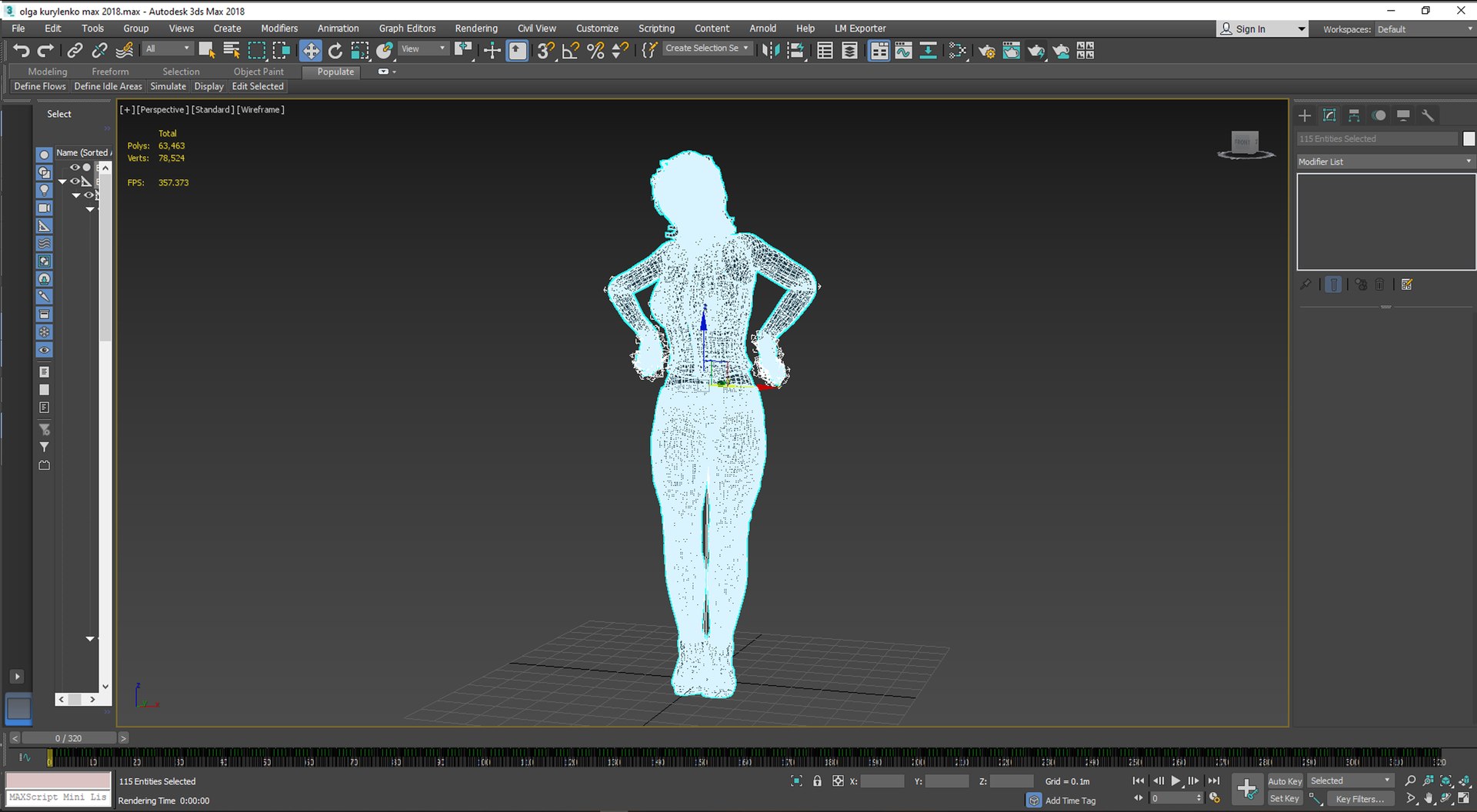Activate Select and Scale tool
Screen dimensions: 1477x812
(360, 51)
